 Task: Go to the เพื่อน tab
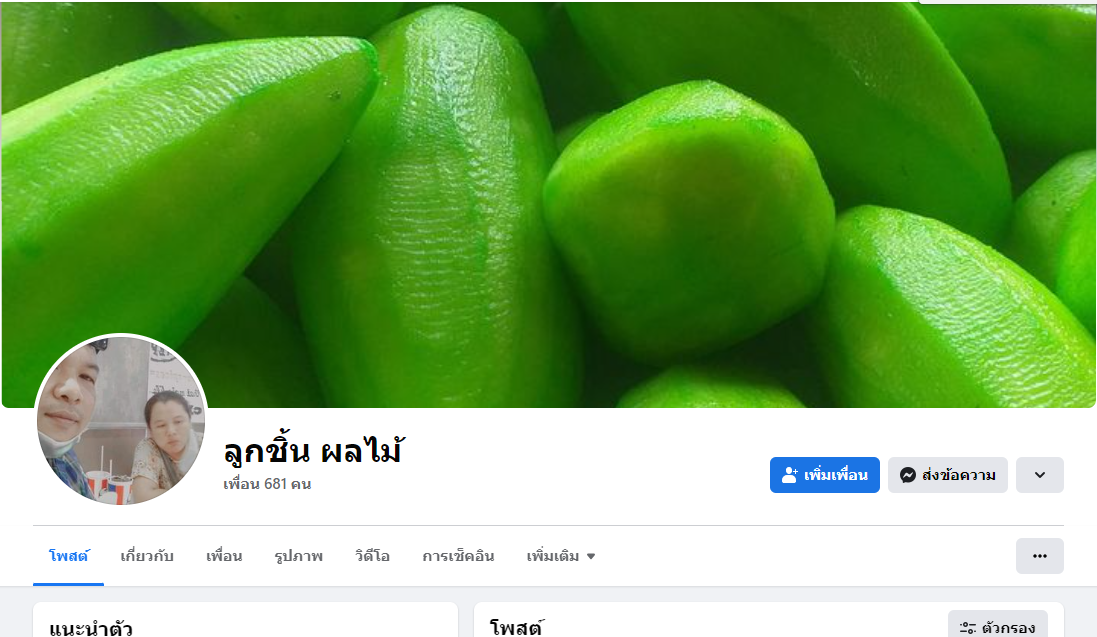[x=224, y=556]
